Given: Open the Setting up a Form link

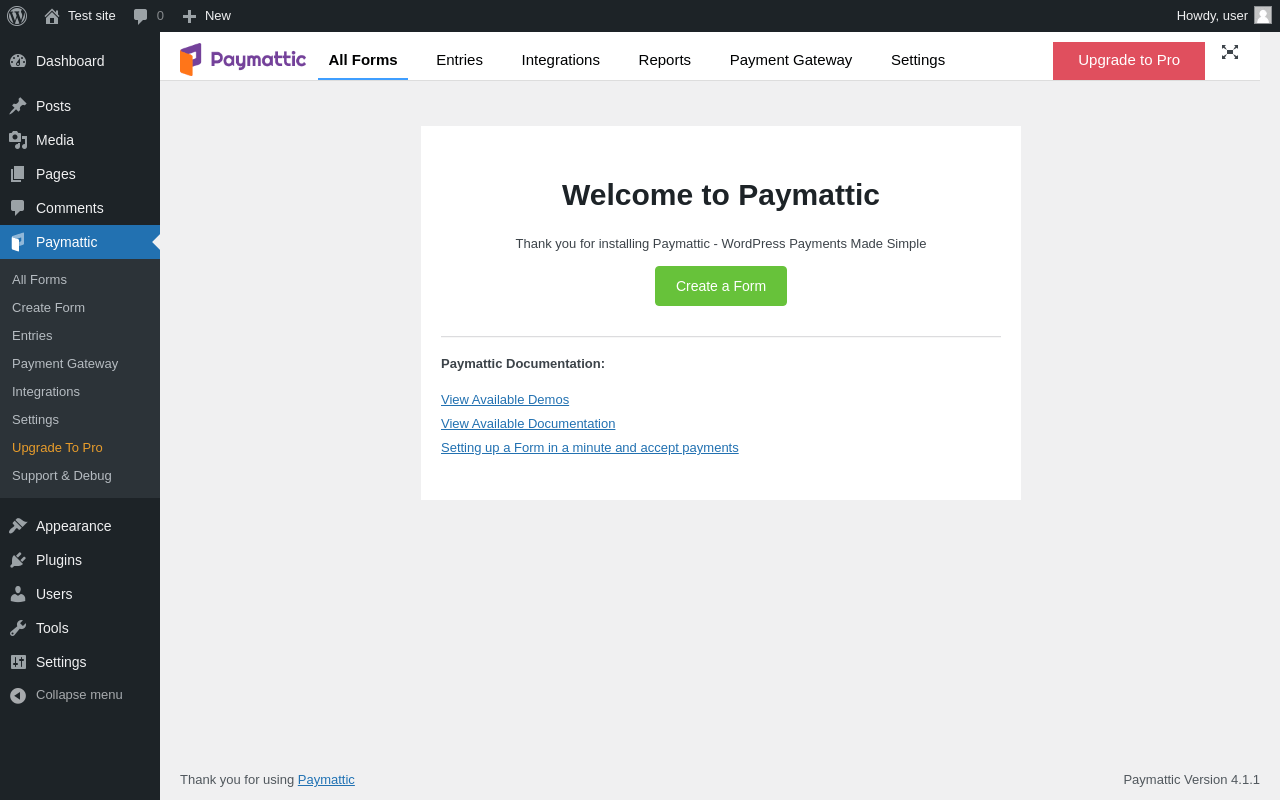Looking at the screenshot, I should (590, 448).
